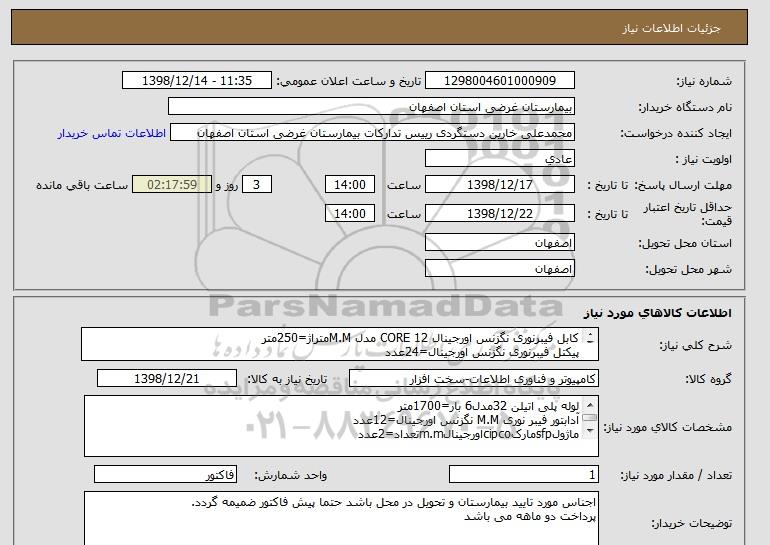The width and height of the screenshot is (770, 545).
Task: Select the public announcement date field 1398/12/14 - 11:35
Action: point(196,81)
